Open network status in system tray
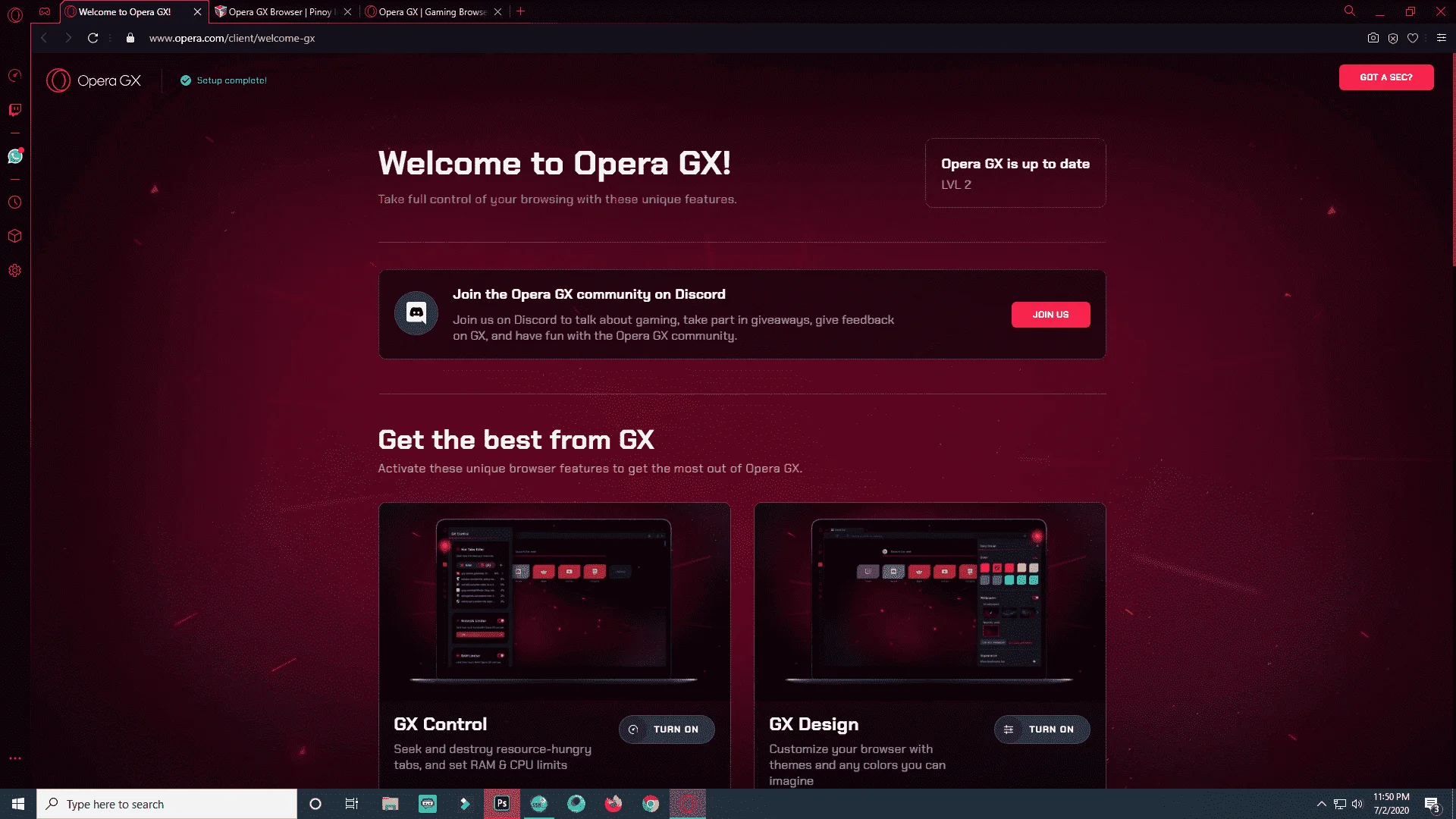Screen dimensions: 1456x819 pos(1340,804)
